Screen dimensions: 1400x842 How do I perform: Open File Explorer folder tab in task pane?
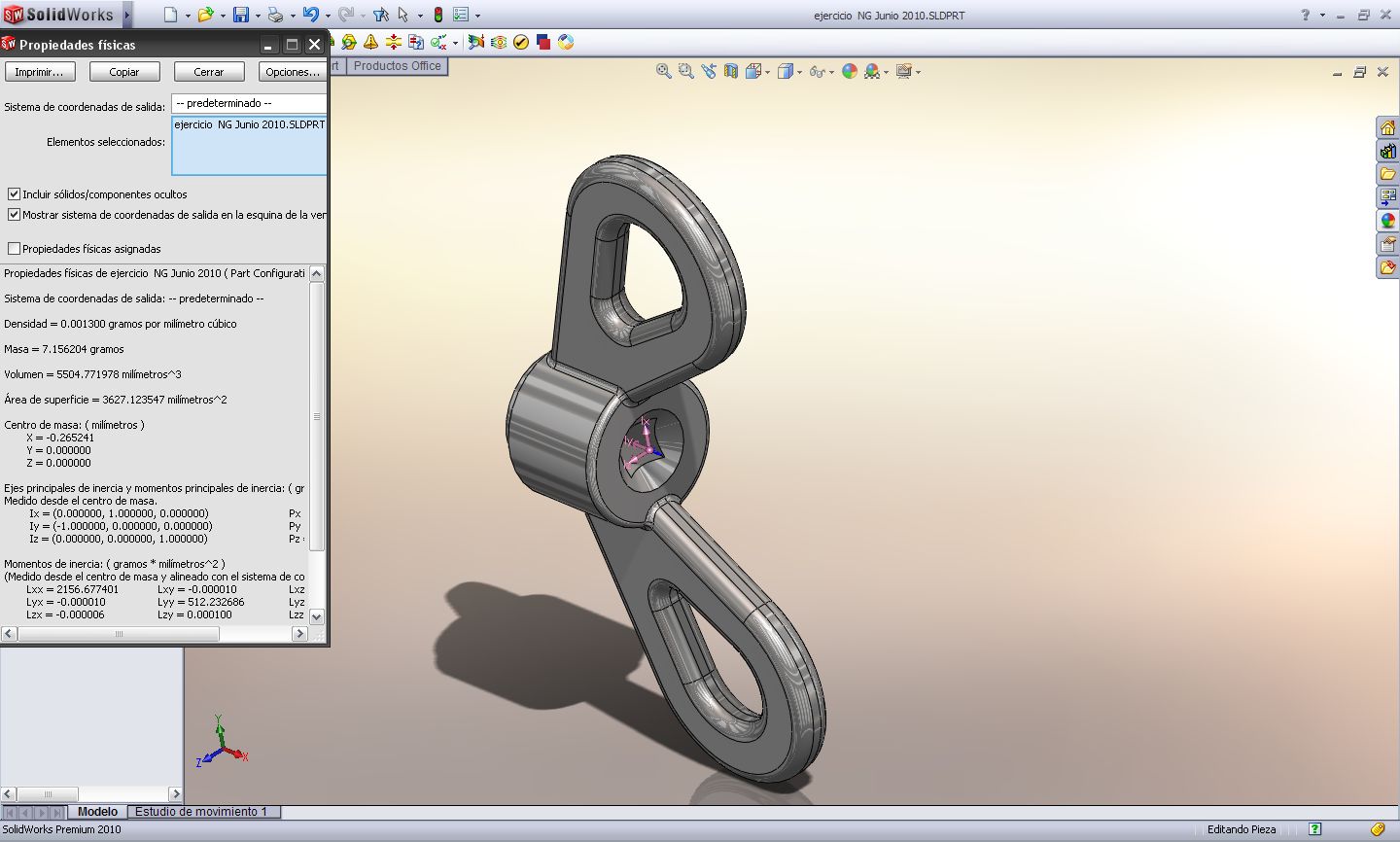(1388, 174)
